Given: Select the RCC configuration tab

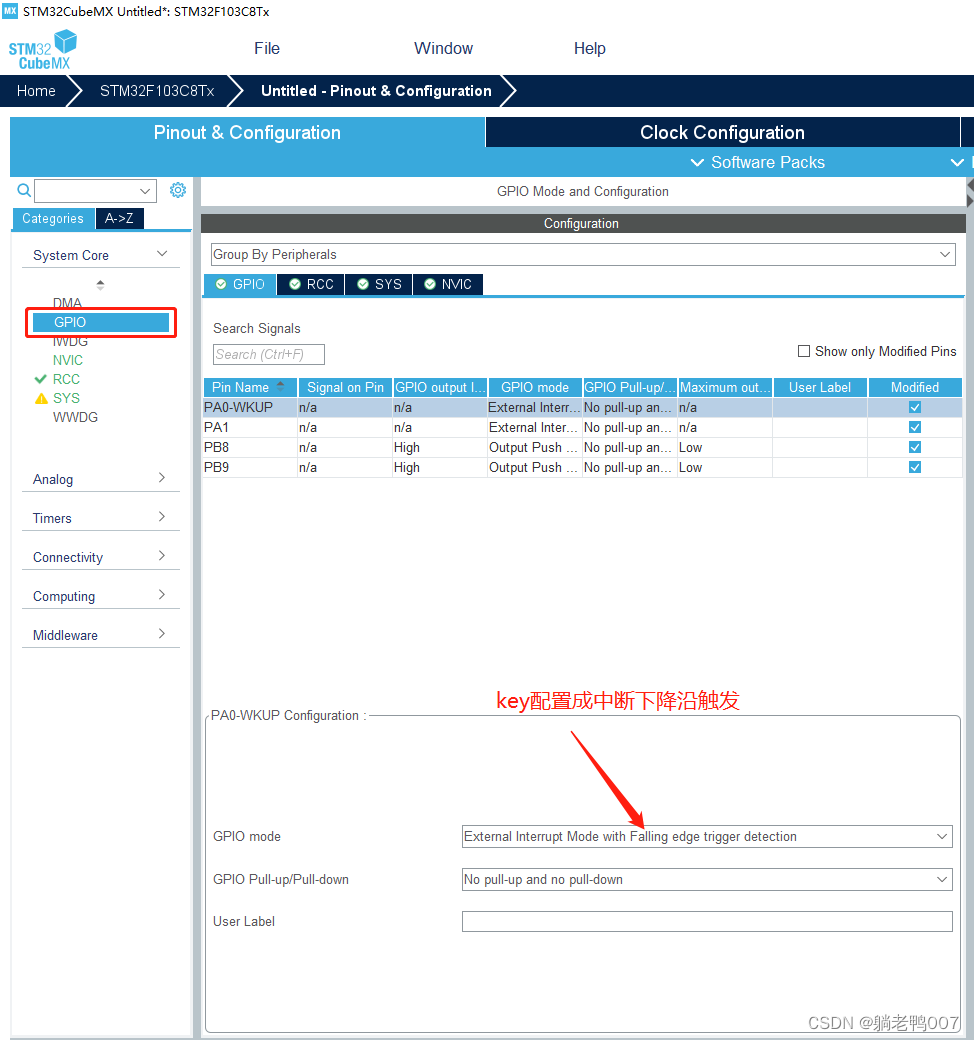Looking at the screenshot, I should pos(311,284).
